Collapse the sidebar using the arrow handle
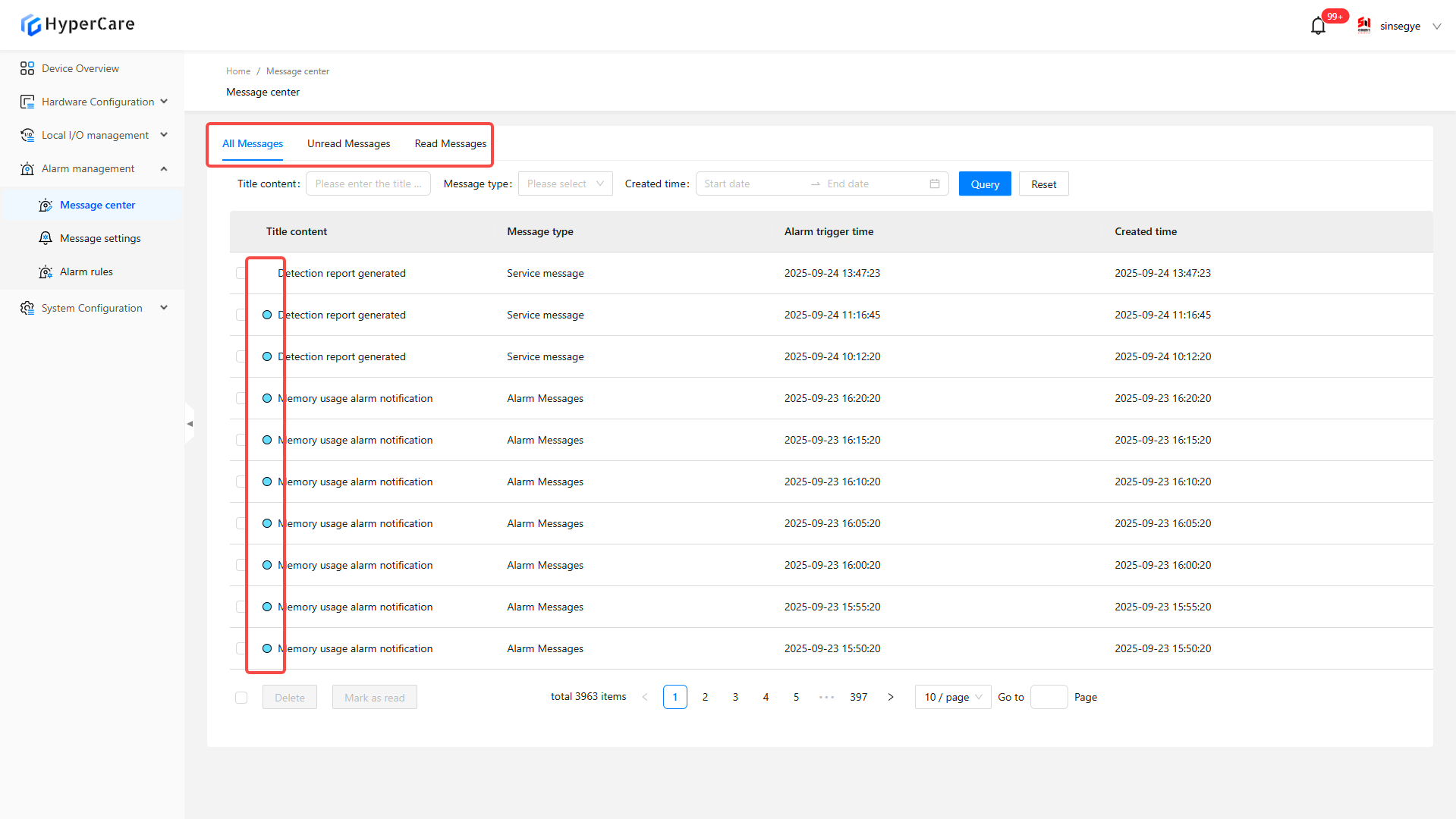 [x=190, y=424]
